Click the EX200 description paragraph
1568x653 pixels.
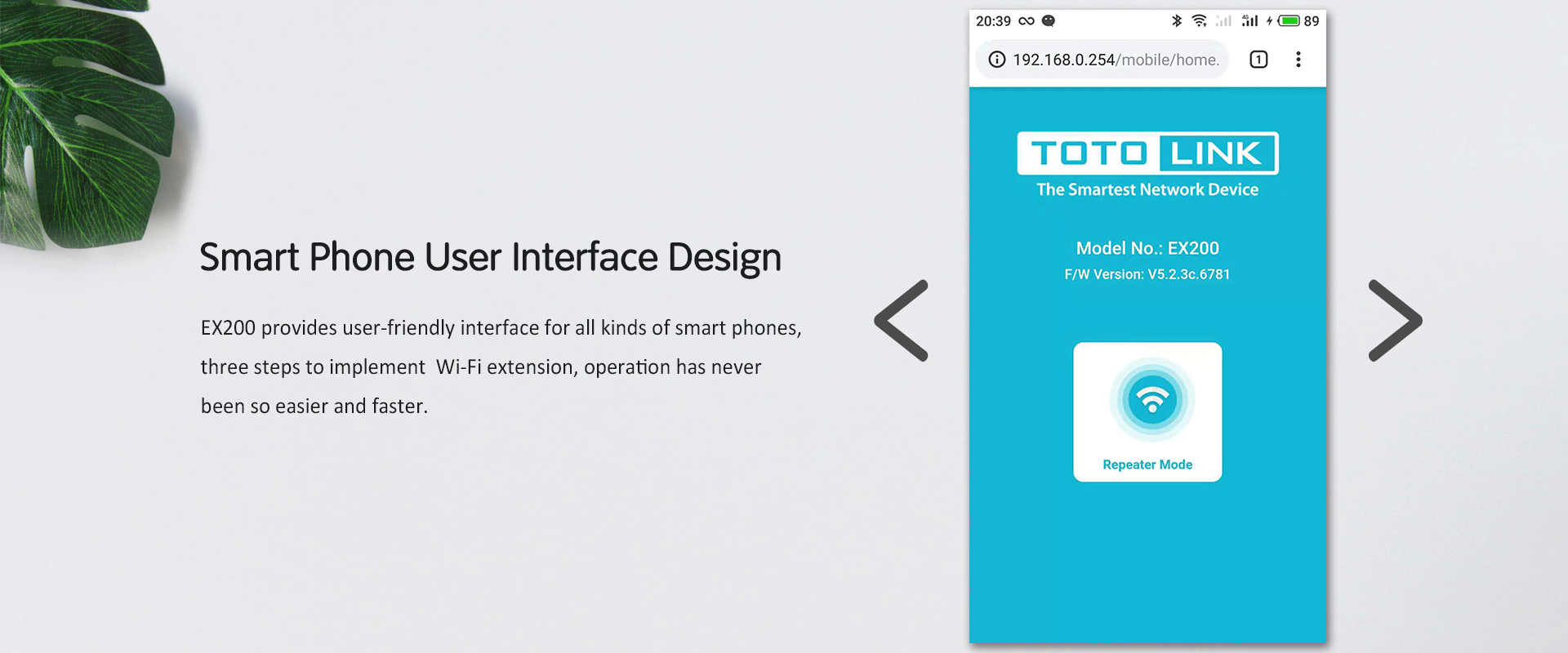[x=501, y=367]
